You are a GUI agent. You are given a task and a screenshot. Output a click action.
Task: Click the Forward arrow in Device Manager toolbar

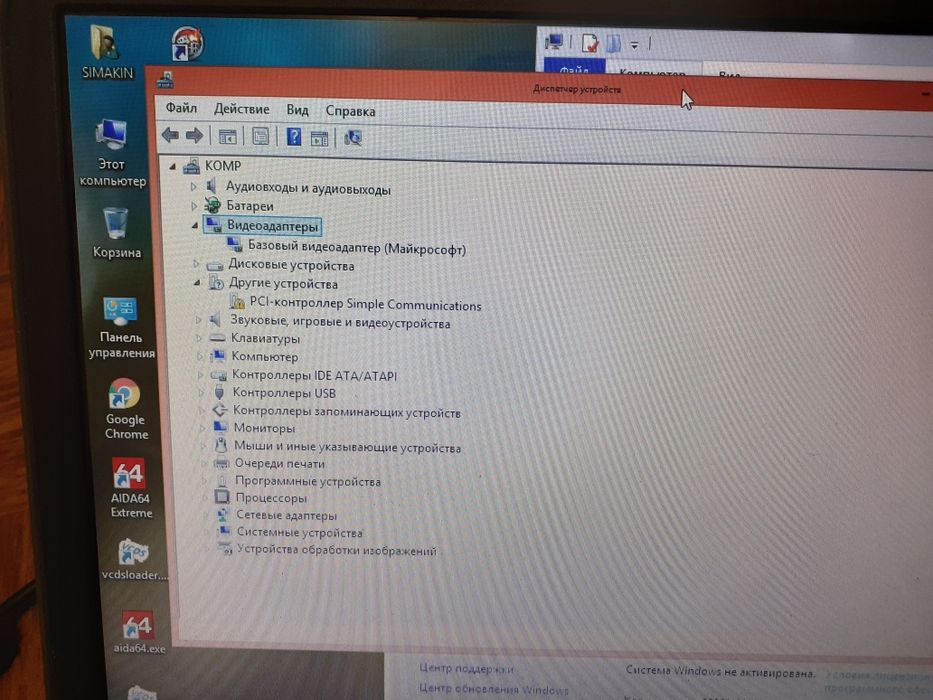click(x=194, y=136)
